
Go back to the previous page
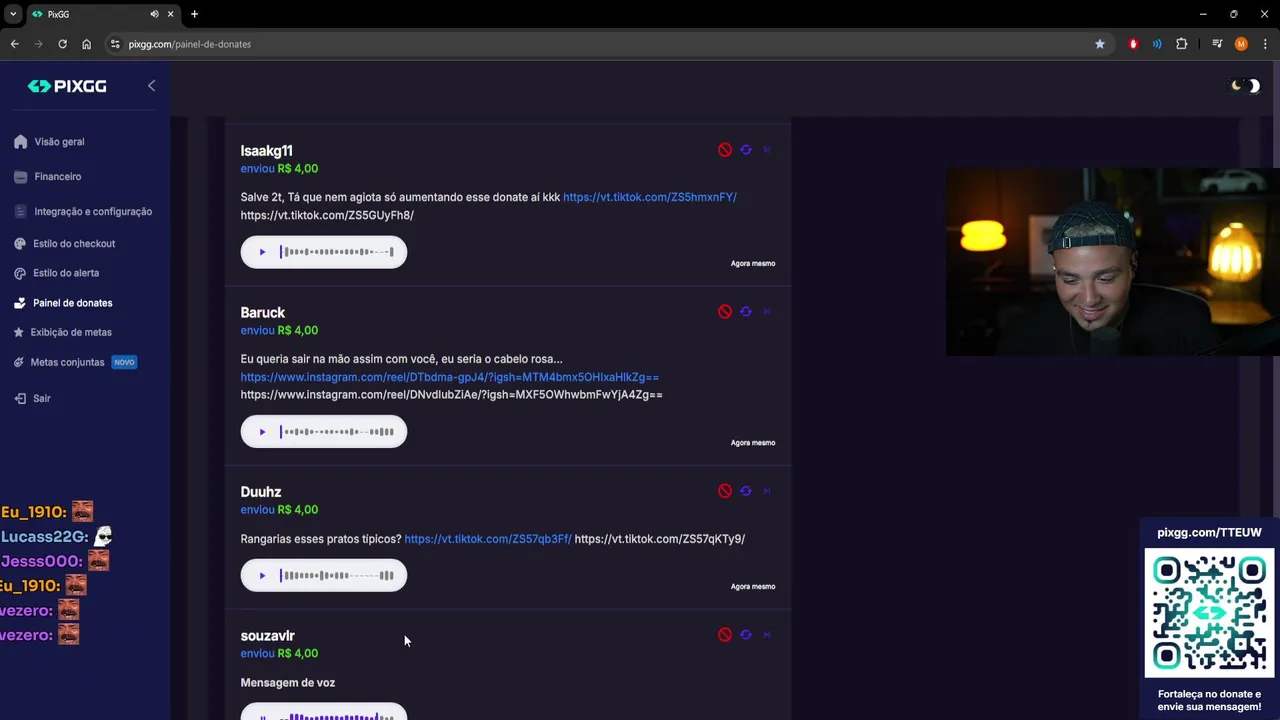(14, 44)
